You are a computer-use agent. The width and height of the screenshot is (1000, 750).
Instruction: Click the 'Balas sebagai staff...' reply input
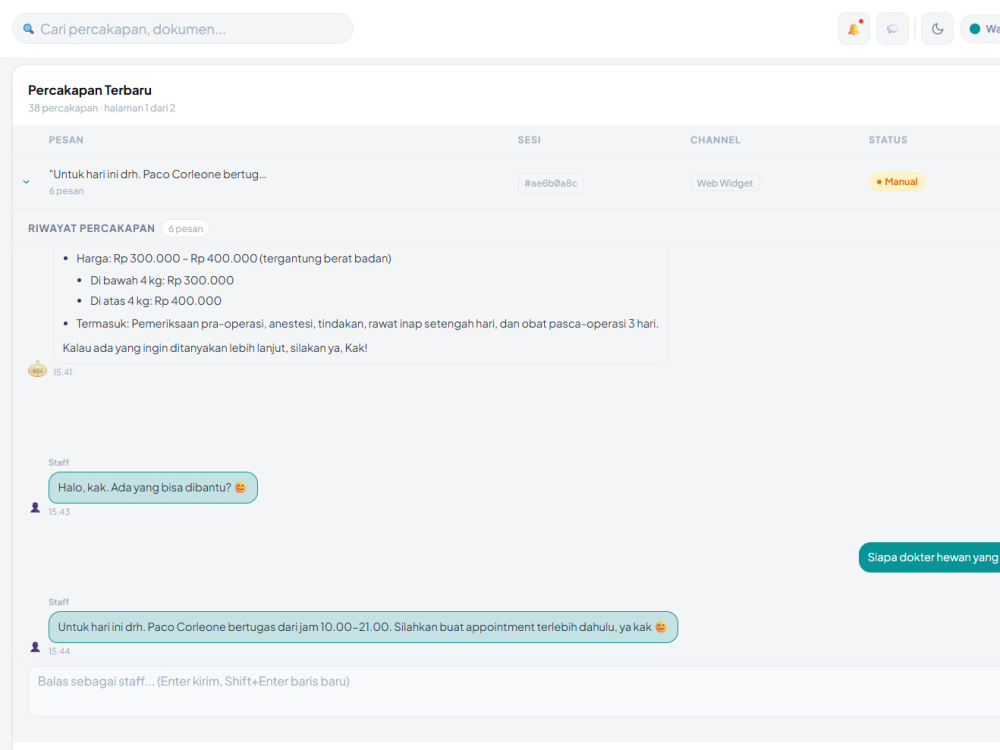tap(514, 691)
